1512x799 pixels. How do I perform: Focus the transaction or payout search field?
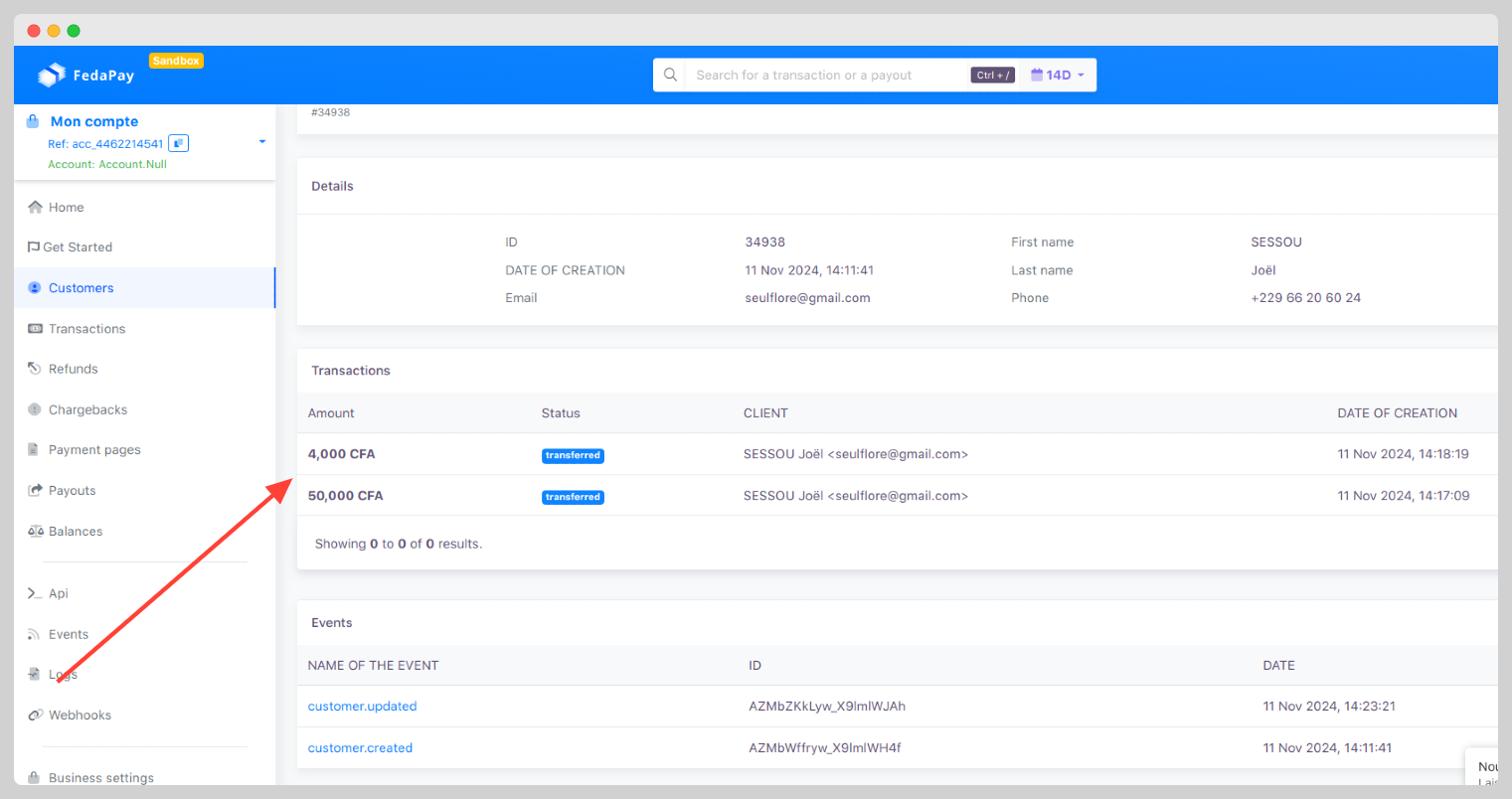tap(827, 75)
